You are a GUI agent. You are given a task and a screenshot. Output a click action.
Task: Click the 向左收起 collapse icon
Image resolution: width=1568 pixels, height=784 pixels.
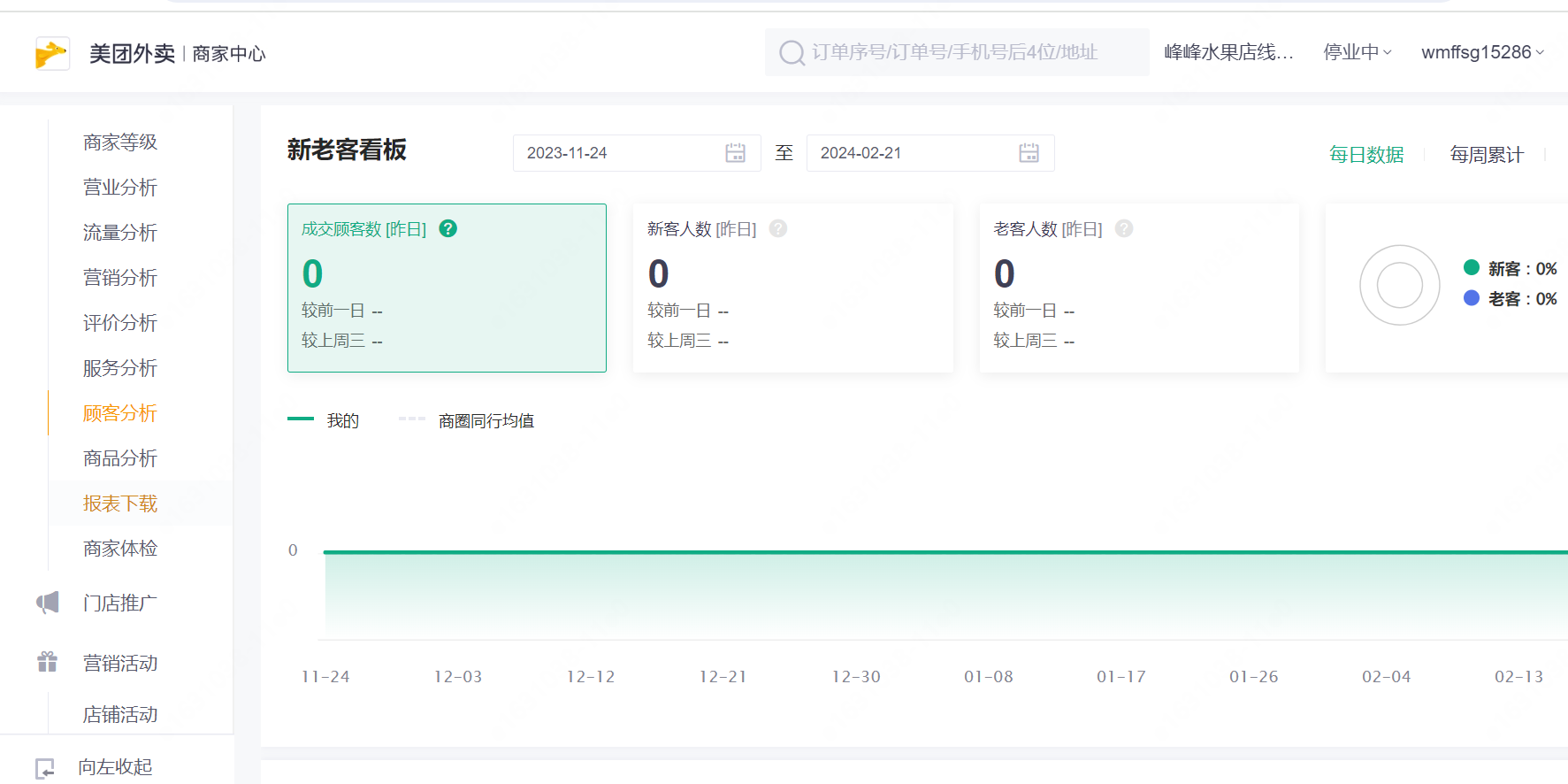coord(45,767)
